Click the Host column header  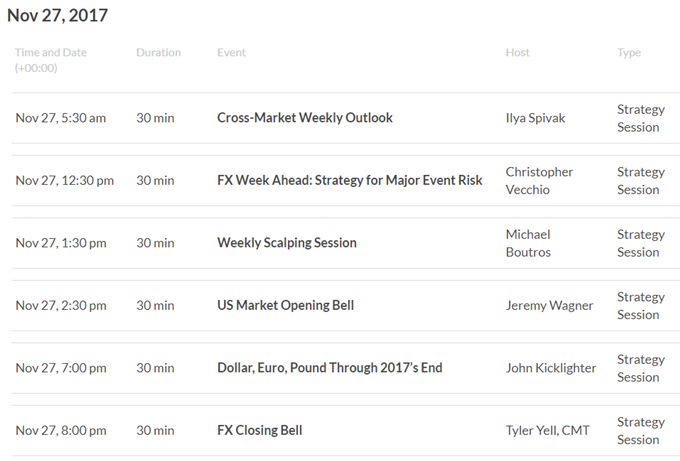517,52
